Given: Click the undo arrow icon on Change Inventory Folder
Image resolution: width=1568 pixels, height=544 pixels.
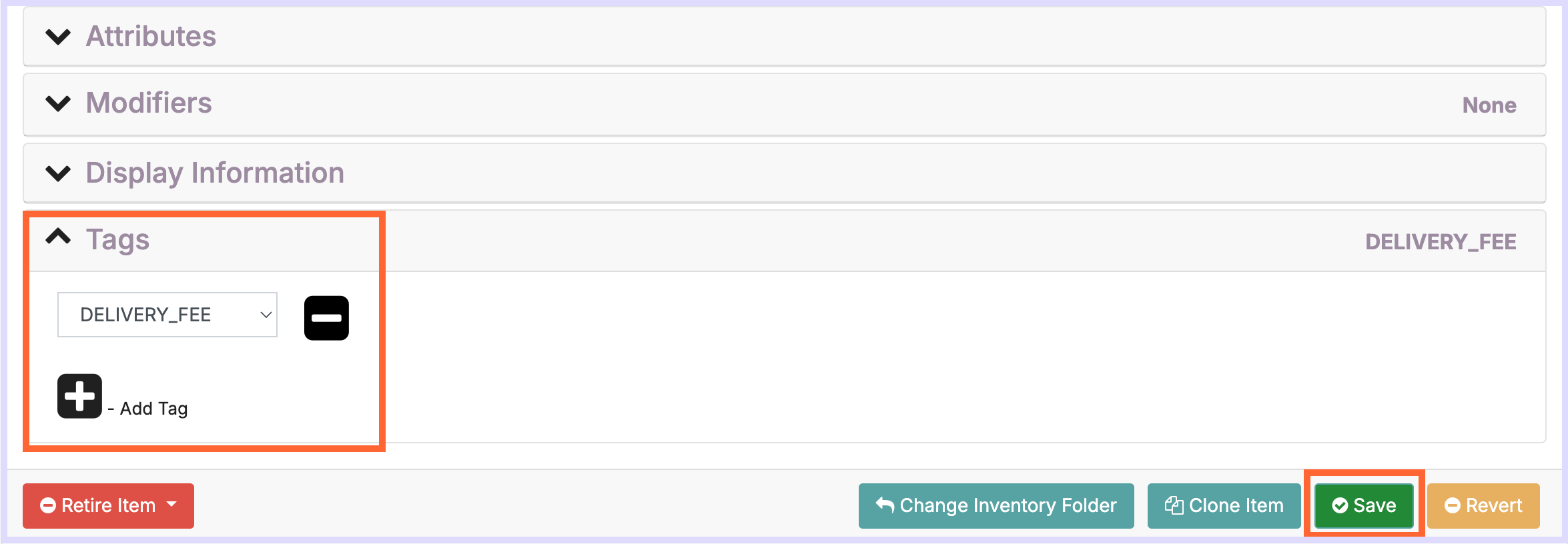Looking at the screenshot, I should (885, 505).
